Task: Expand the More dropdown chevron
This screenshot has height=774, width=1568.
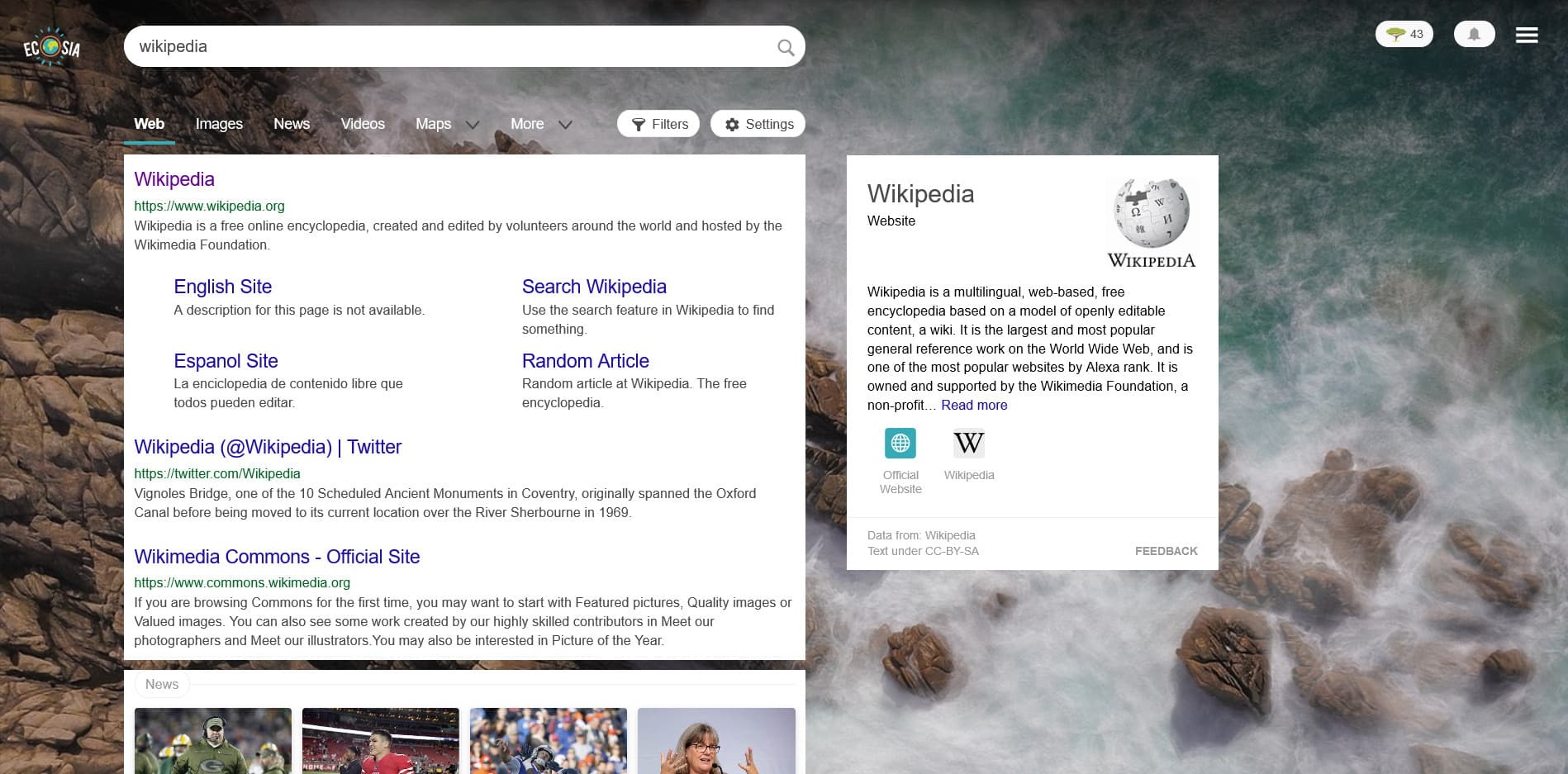Action: point(565,125)
